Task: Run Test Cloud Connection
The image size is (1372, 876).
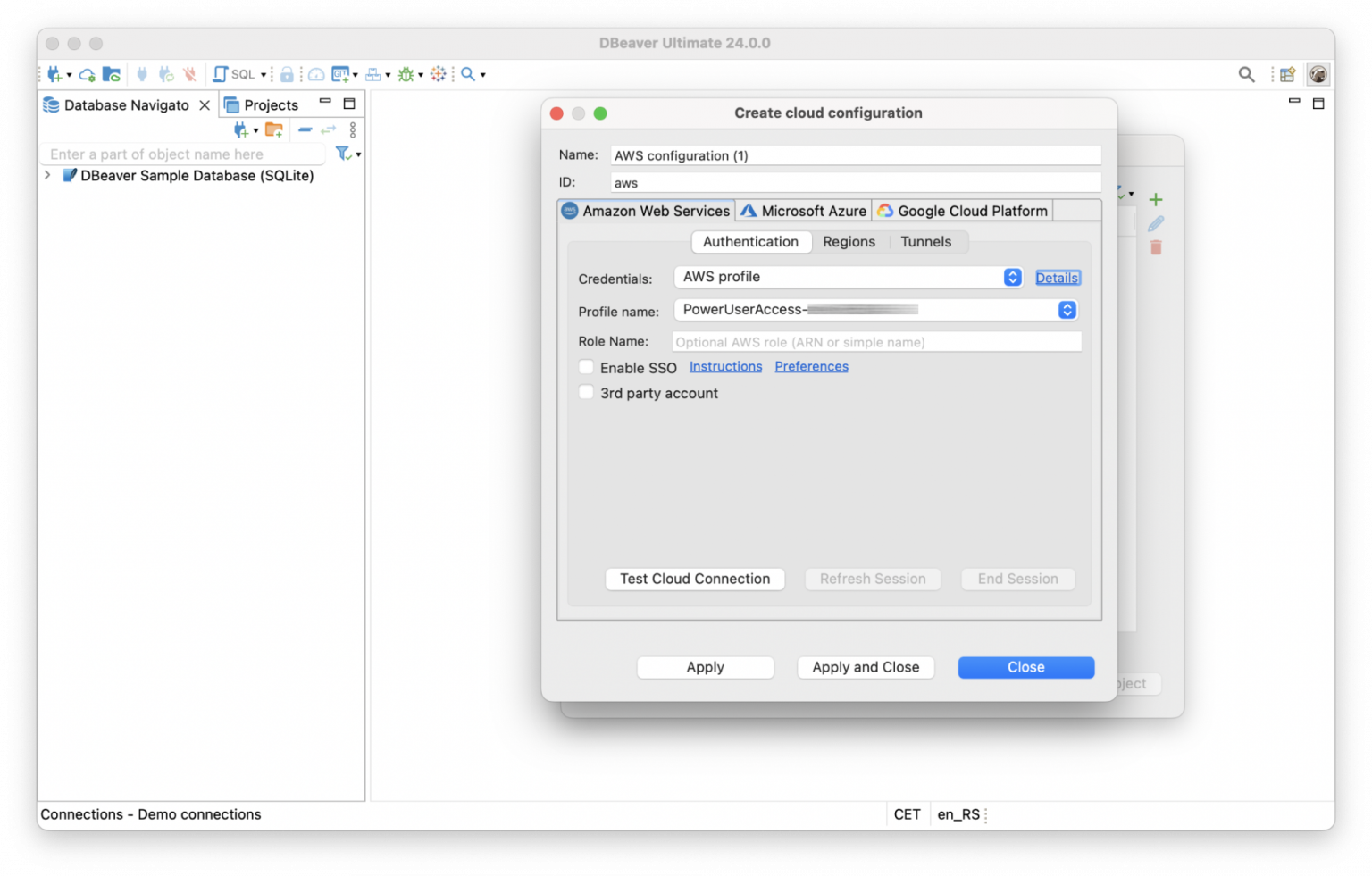Action: 694,579
